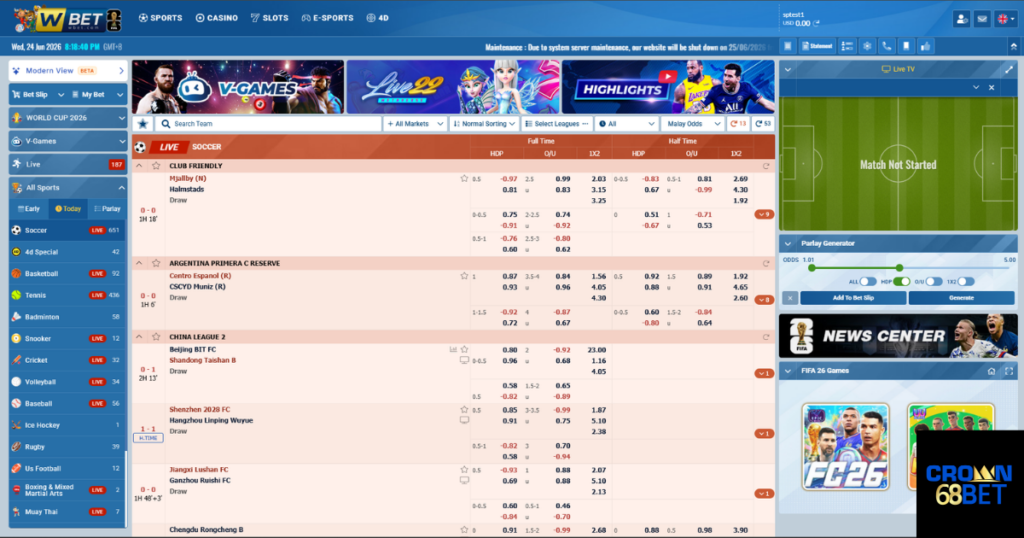Collapse header with double-chevron up icon
Screen dimensions: 1024x538
(1014, 46)
